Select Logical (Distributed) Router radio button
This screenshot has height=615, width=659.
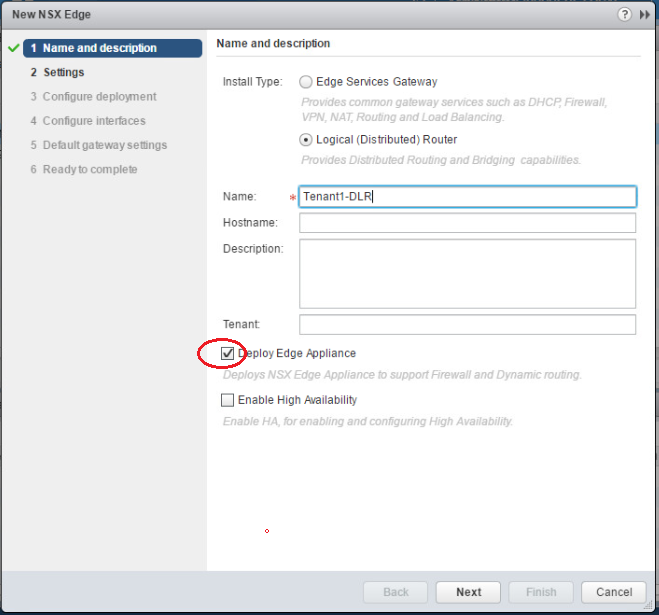click(306, 140)
